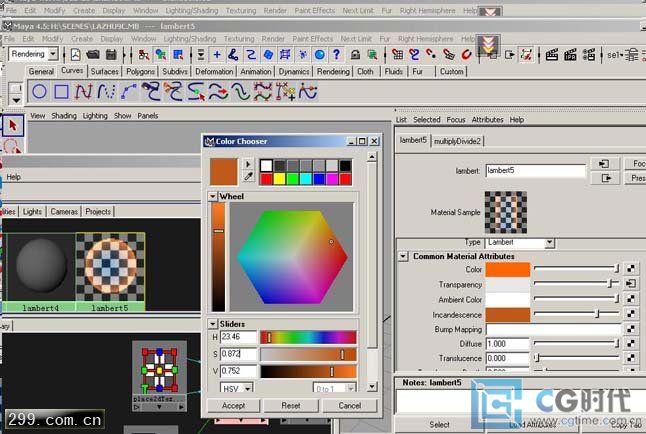Click Cancel in Color Chooser
The width and height of the screenshot is (646, 434).
pos(349,406)
